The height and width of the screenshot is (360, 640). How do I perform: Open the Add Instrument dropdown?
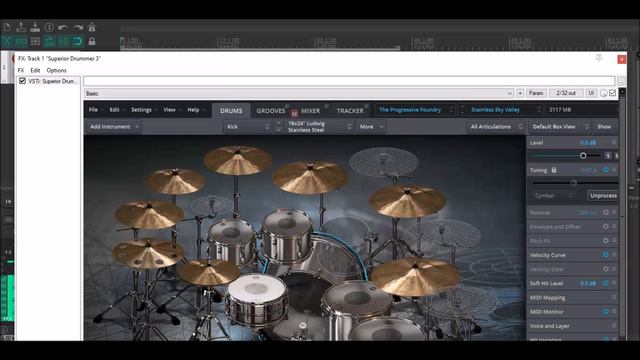[114, 127]
